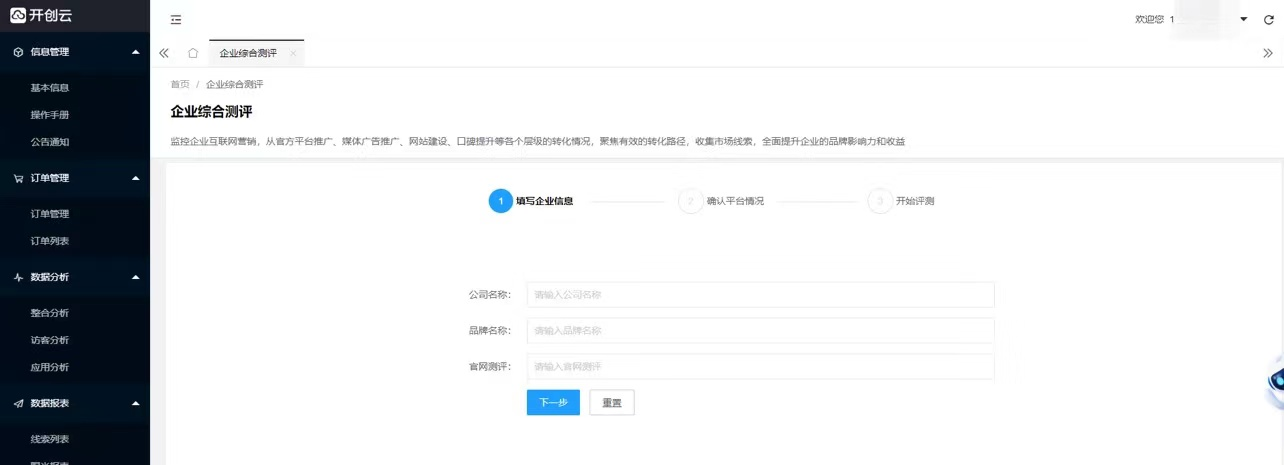Select 访客分析 from the sidebar
The width and height of the screenshot is (1284, 465).
50,340
